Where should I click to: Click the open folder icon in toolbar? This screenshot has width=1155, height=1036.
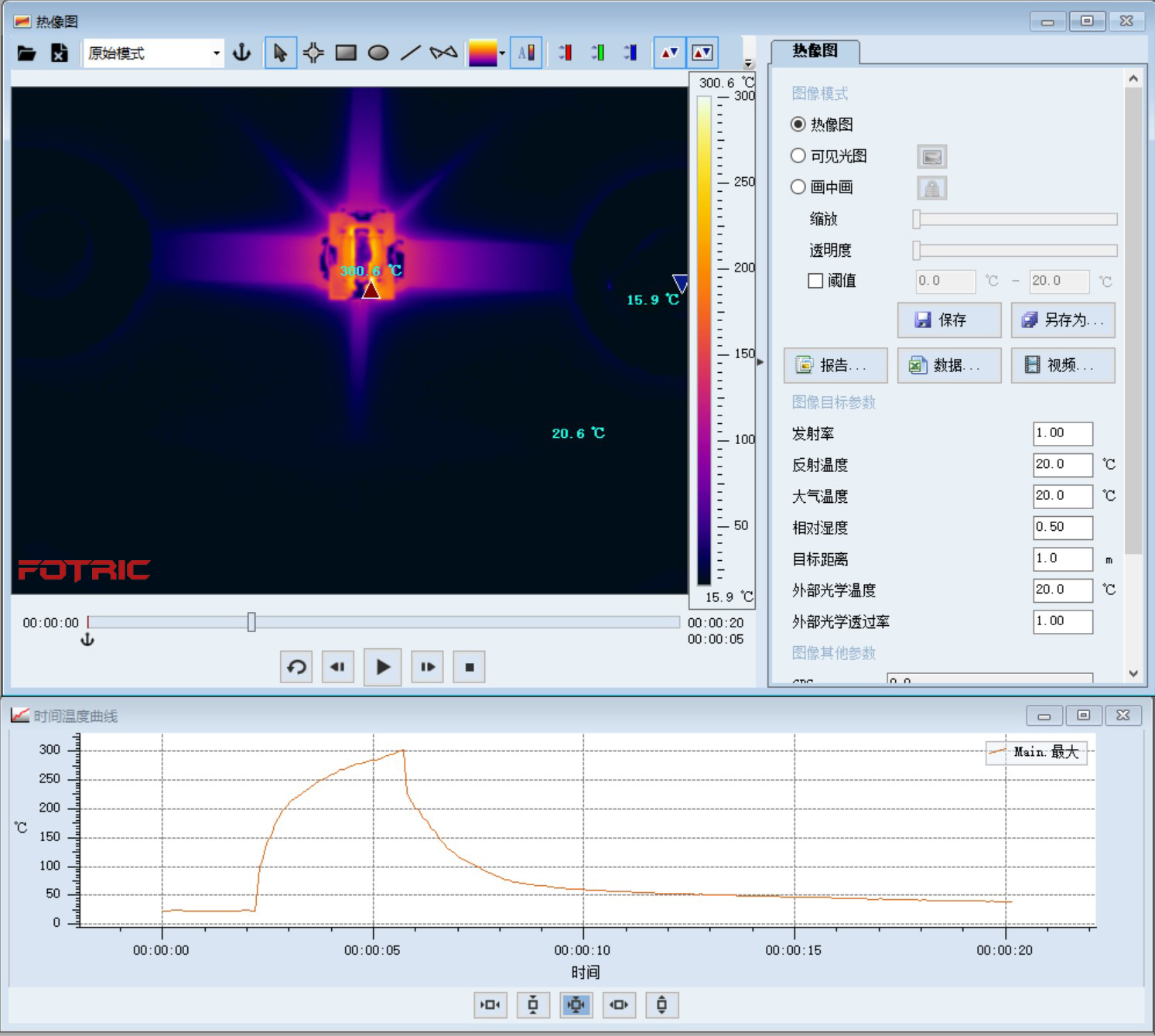click(x=27, y=53)
